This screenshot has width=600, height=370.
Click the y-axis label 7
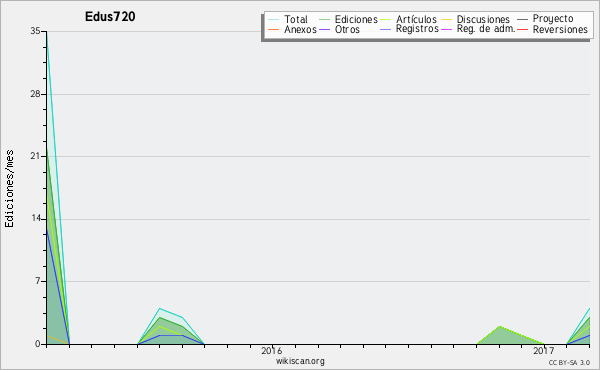point(38,281)
